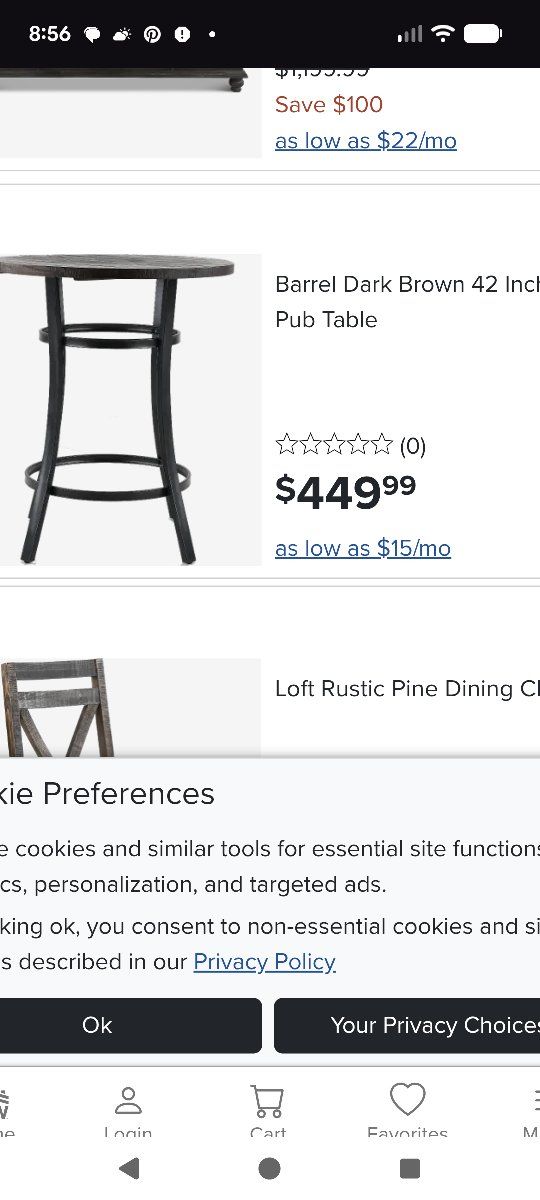540x1200 pixels.
Task: Open the Privacy Policy link
Action: pos(264,962)
